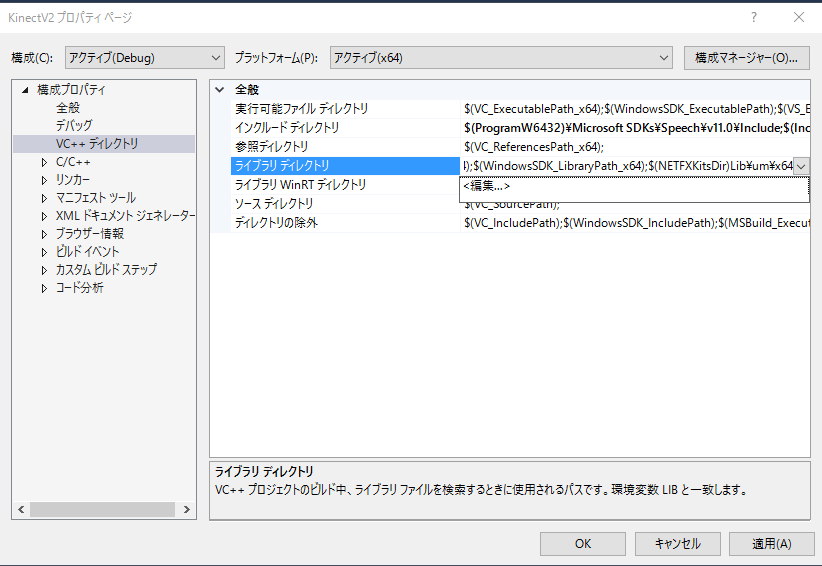The height and width of the screenshot is (566, 822).
Task: Expand the リンカー tree node
Action: pos(44,180)
